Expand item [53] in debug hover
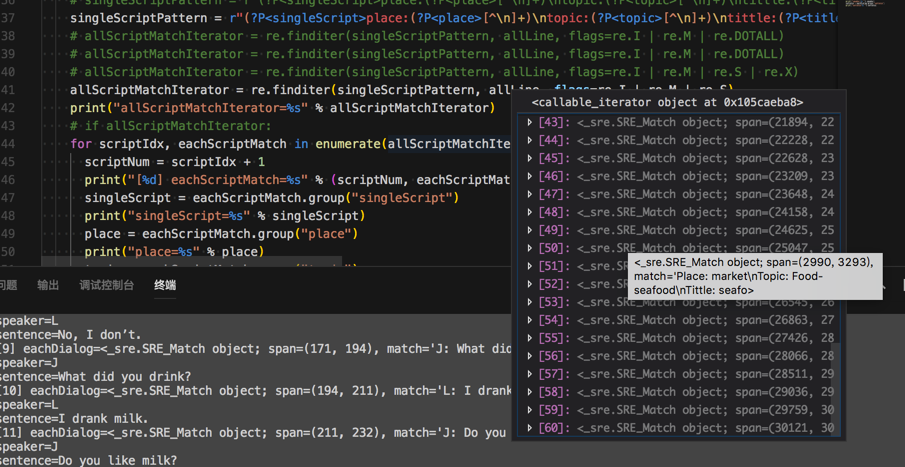Screen dimensions: 905x467 point(529,302)
